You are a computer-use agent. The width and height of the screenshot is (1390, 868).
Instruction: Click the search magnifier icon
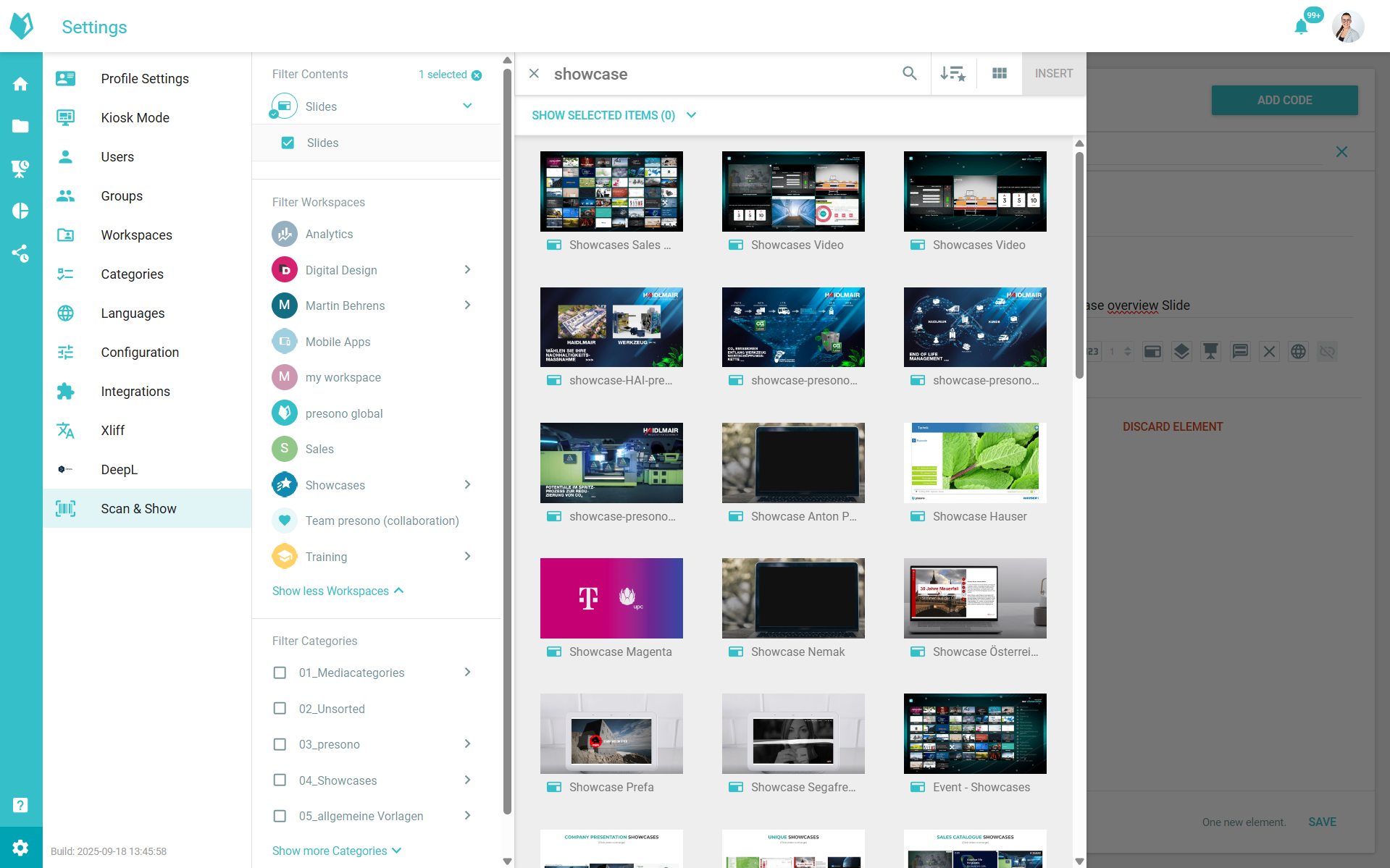[910, 73]
